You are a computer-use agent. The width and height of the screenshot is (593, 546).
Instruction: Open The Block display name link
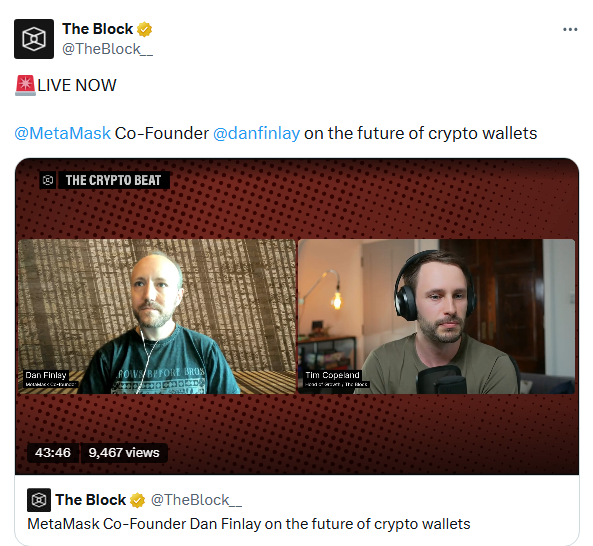(x=98, y=29)
